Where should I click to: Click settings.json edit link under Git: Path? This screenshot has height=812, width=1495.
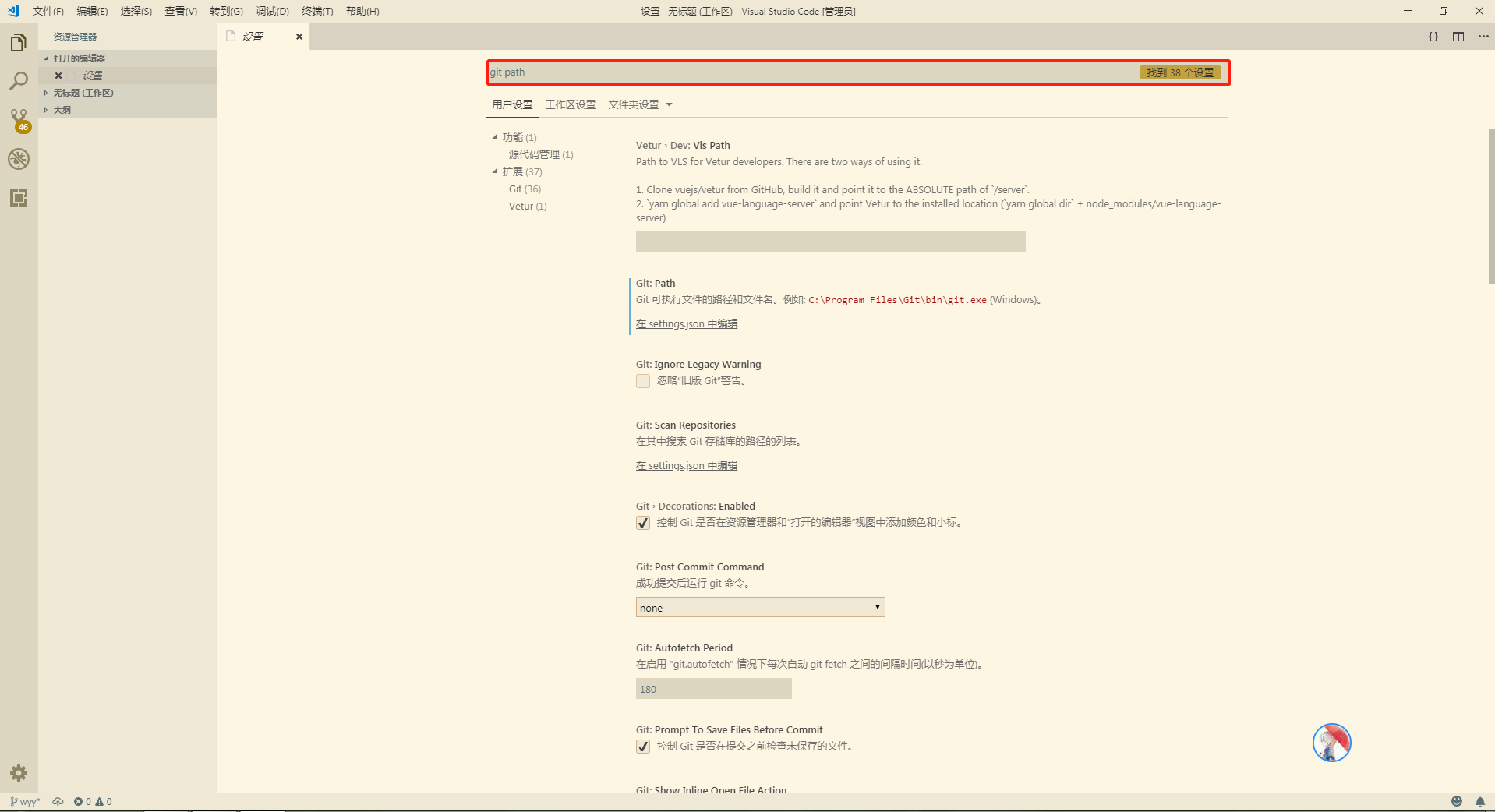tap(687, 324)
